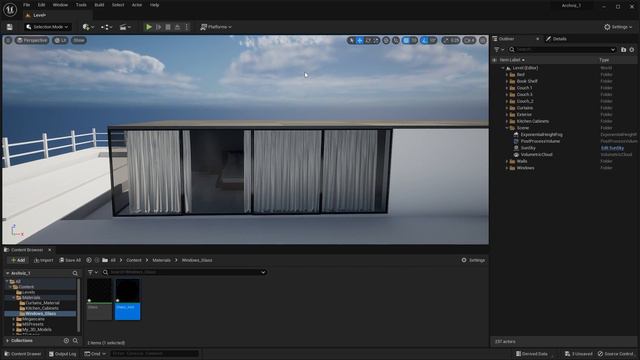
Task: Open the Perspective view type dropdown
Action: (32, 40)
